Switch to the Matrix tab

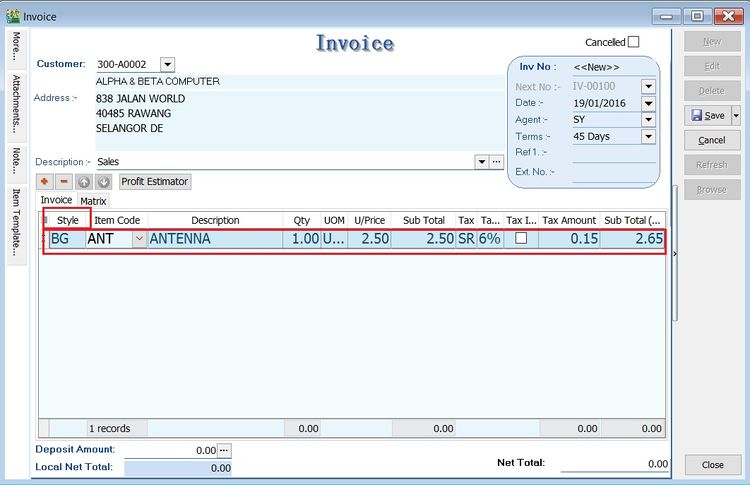[93, 201]
